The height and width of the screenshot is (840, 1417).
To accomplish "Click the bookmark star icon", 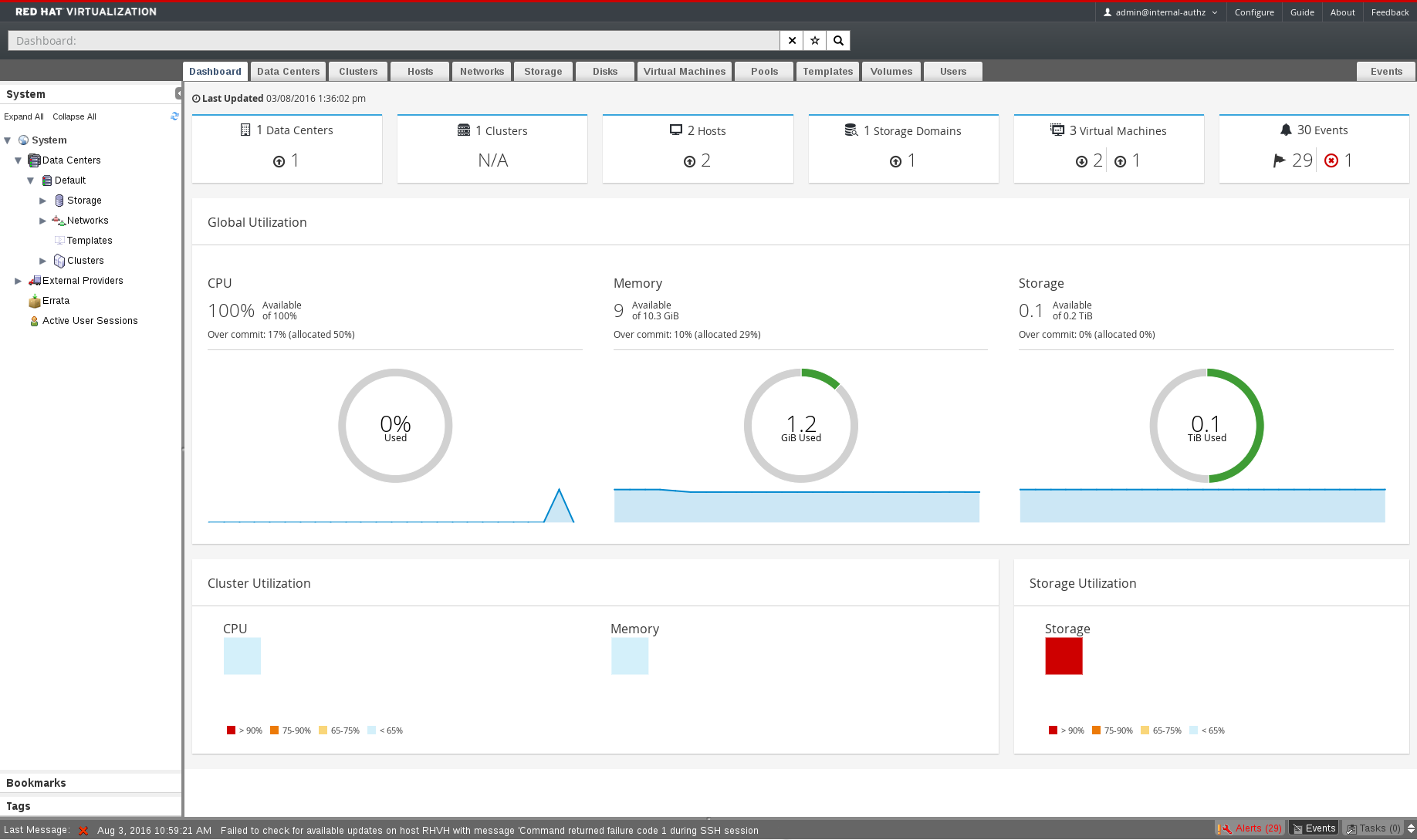I will [815, 41].
